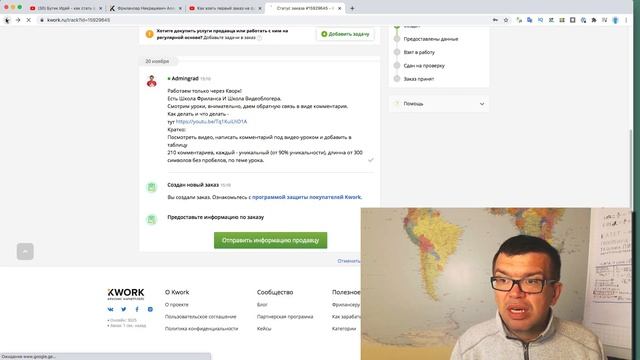The image size is (640, 360).
Task: Open the 'О проекте' footer link
Action: [177, 304]
